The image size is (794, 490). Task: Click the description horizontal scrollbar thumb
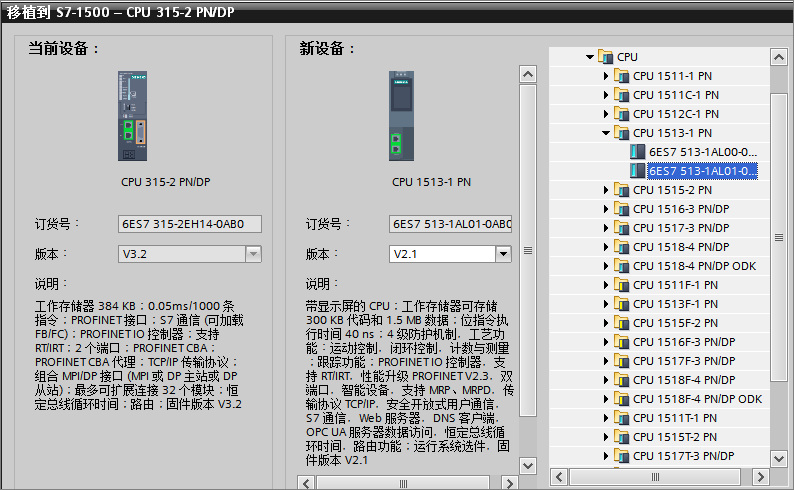pos(403,483)
